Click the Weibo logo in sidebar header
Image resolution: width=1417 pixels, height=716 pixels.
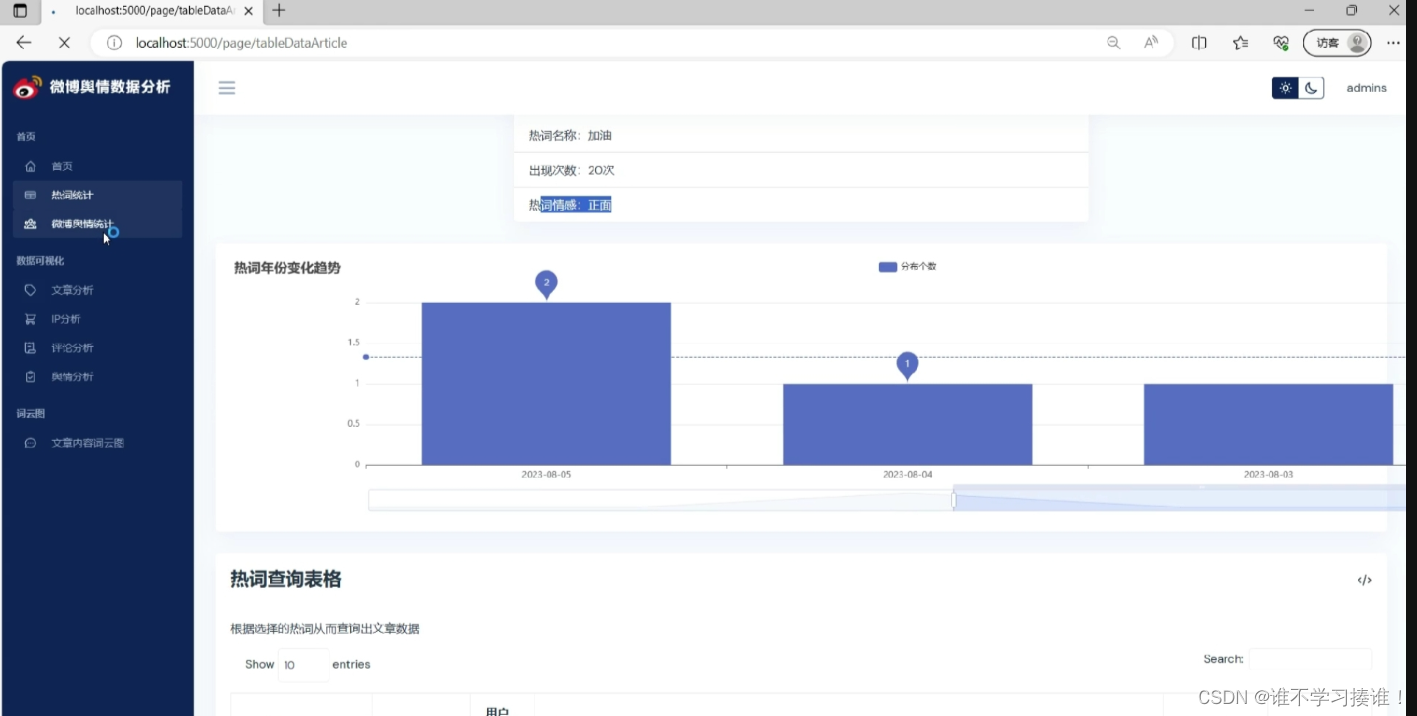pyautogui.click(x=28, y=87)
